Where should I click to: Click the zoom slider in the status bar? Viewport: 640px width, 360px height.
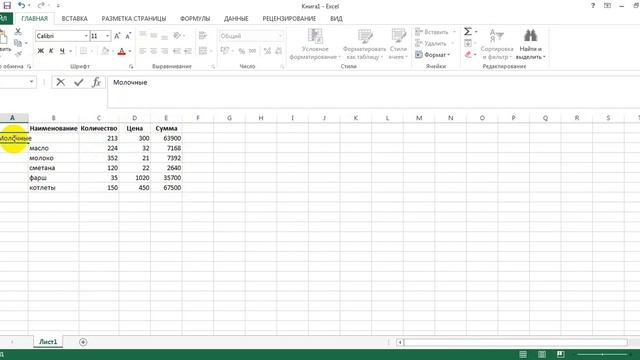[602, 354]
